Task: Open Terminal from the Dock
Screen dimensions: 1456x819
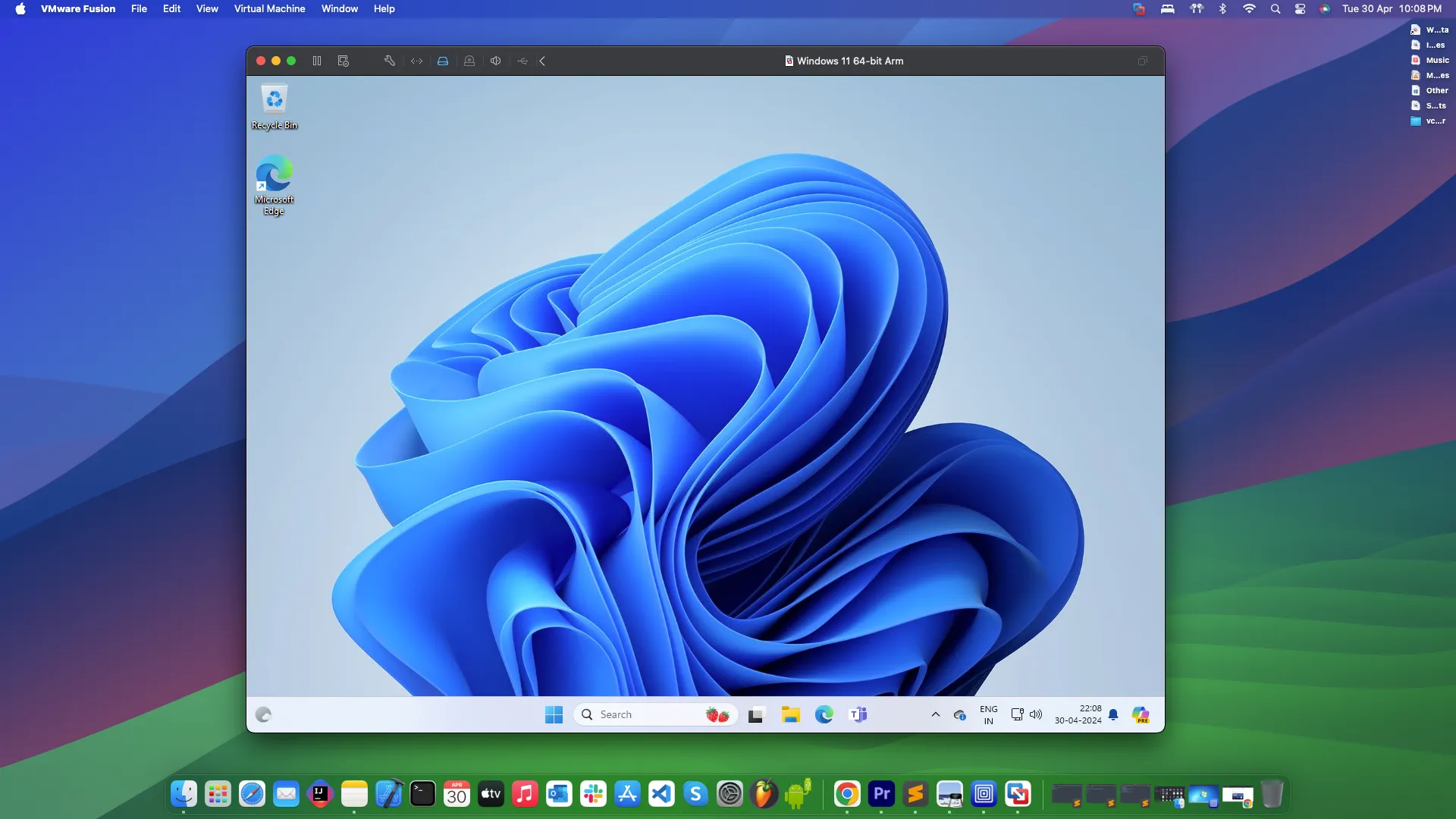Action: click(x=422, y=794)
